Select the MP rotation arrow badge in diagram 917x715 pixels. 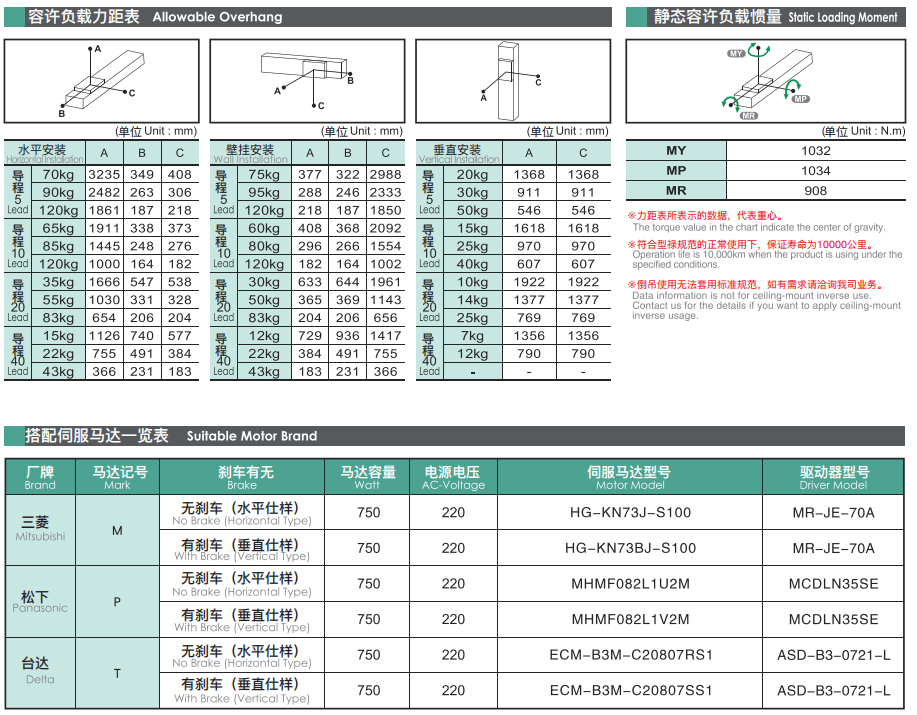point(800,99)
